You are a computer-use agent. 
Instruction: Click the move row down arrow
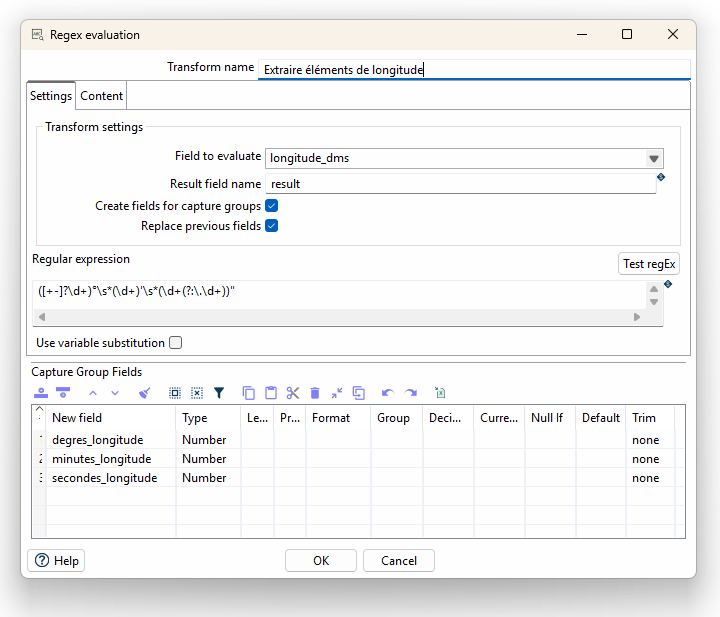[115, 393]
